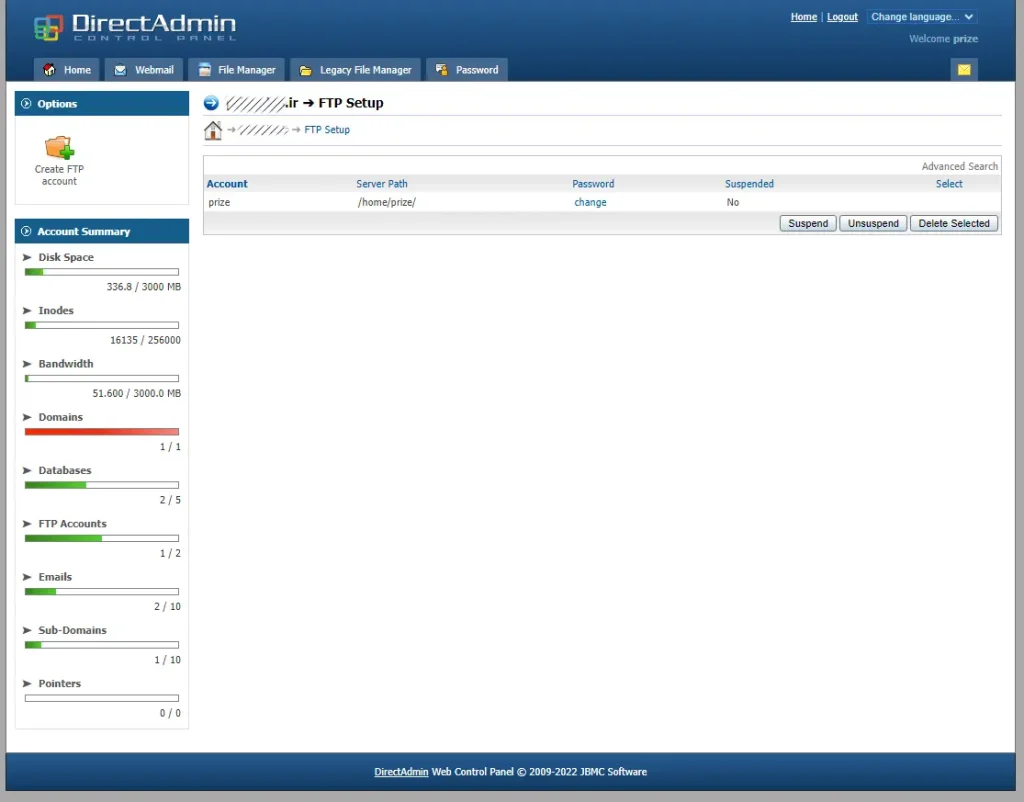
Task: Open the change password link
Action: click(590, 202)
